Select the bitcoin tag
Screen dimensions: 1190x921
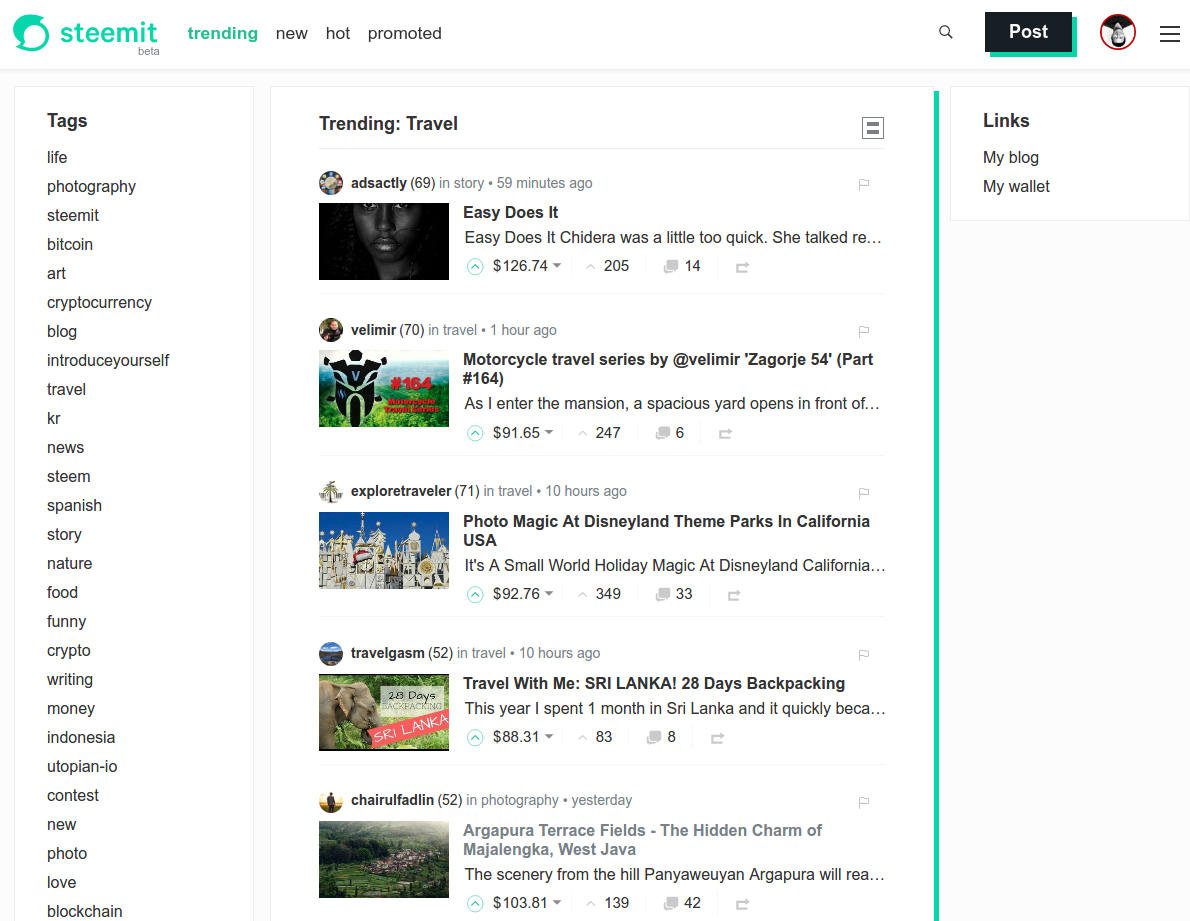click(x=70, y=244)
